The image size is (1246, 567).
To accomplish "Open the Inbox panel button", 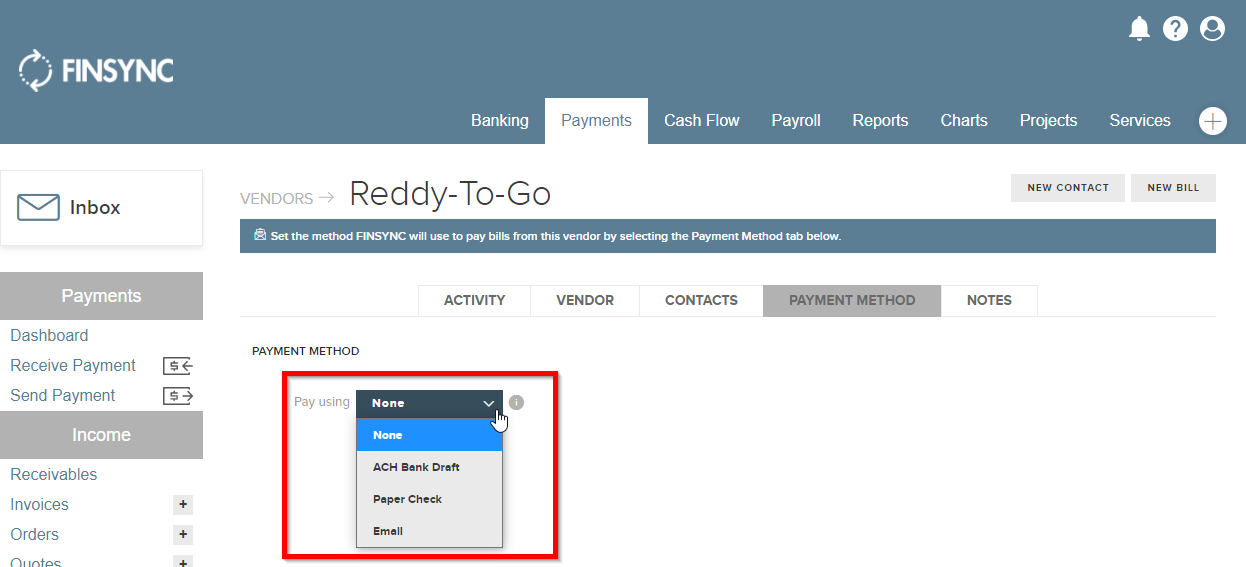I will (101, 207).
